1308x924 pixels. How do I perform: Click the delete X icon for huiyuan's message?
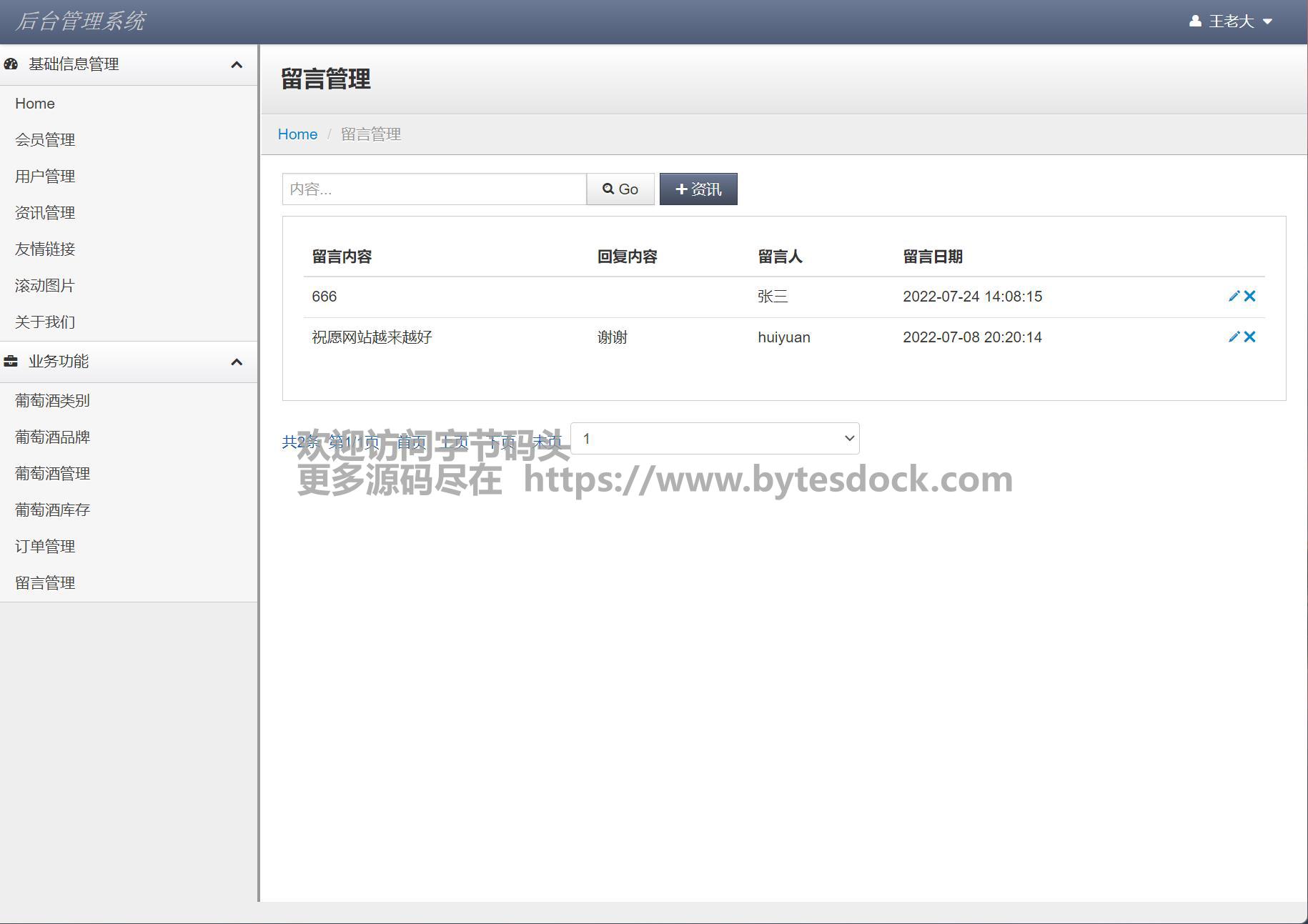1249,337
